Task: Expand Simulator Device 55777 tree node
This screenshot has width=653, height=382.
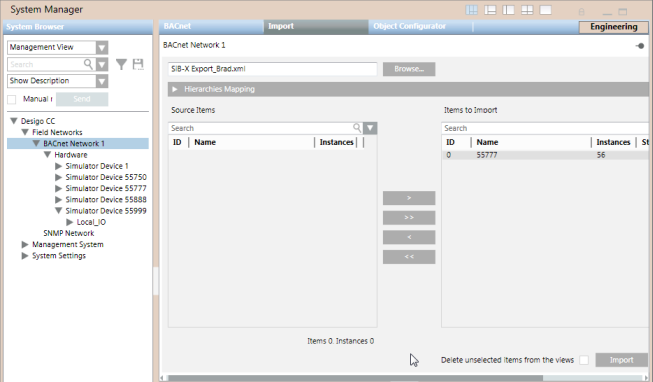Action: 58,188
